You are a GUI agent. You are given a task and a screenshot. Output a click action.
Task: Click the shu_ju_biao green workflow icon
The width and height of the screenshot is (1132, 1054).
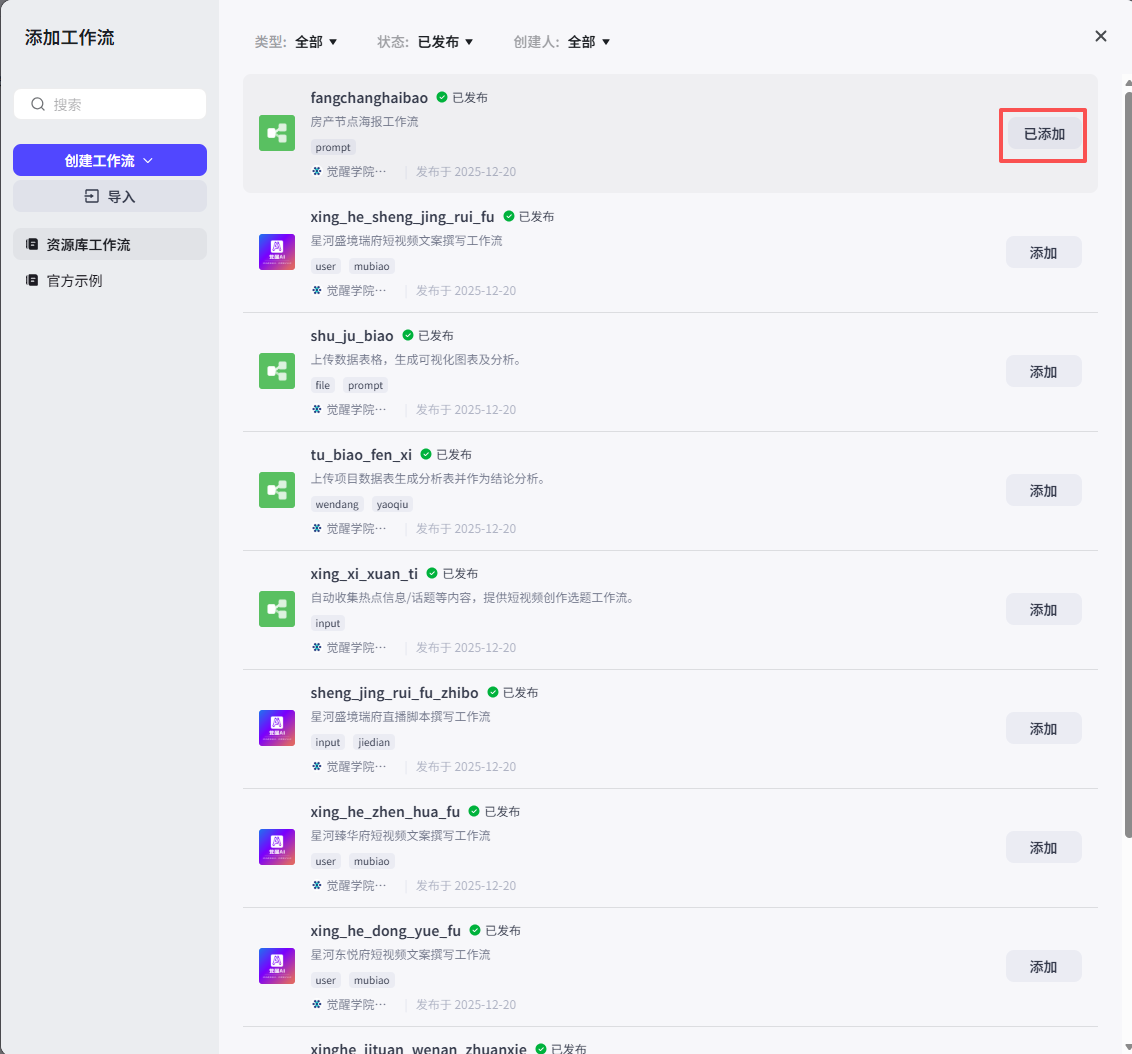coord(277,371)
